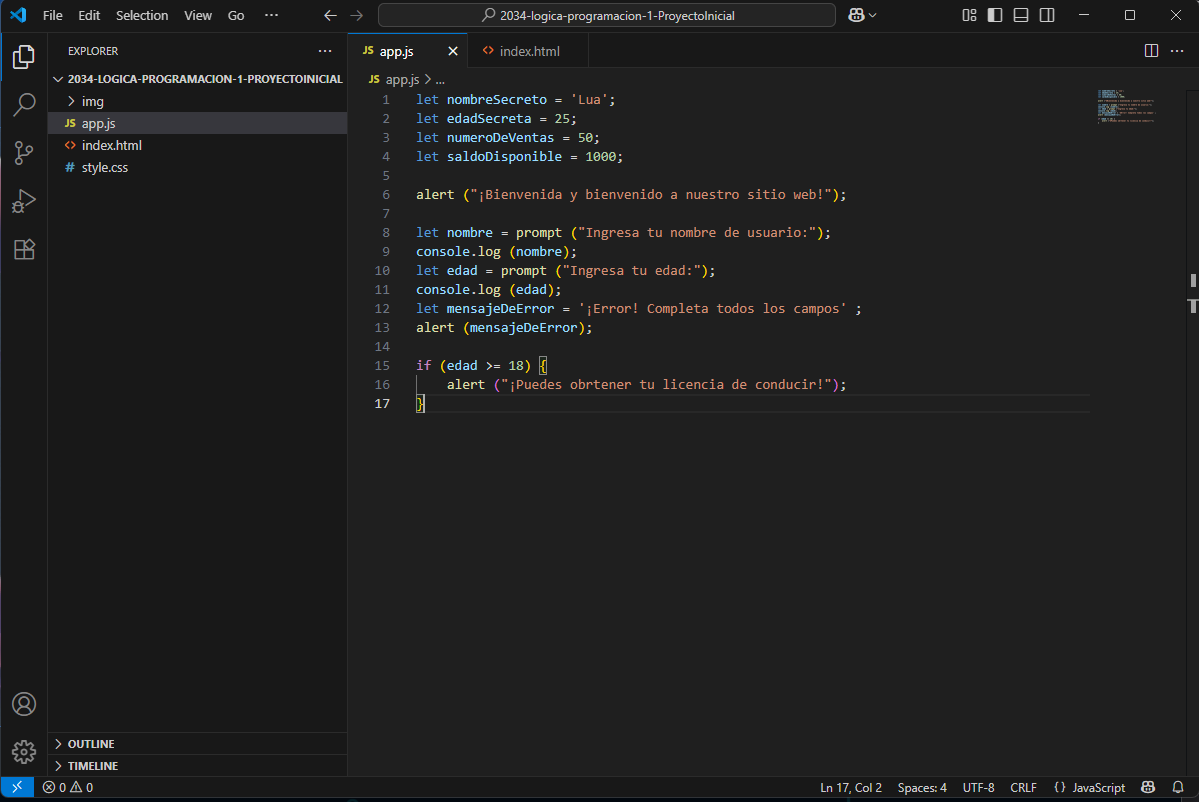Click mensajeDeError on line 12

(500, 309)
